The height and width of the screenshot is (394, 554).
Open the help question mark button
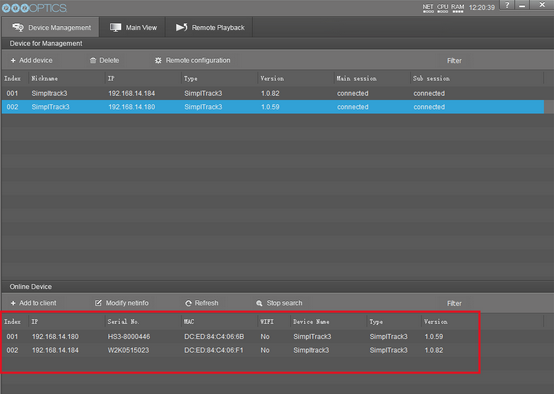507,5
